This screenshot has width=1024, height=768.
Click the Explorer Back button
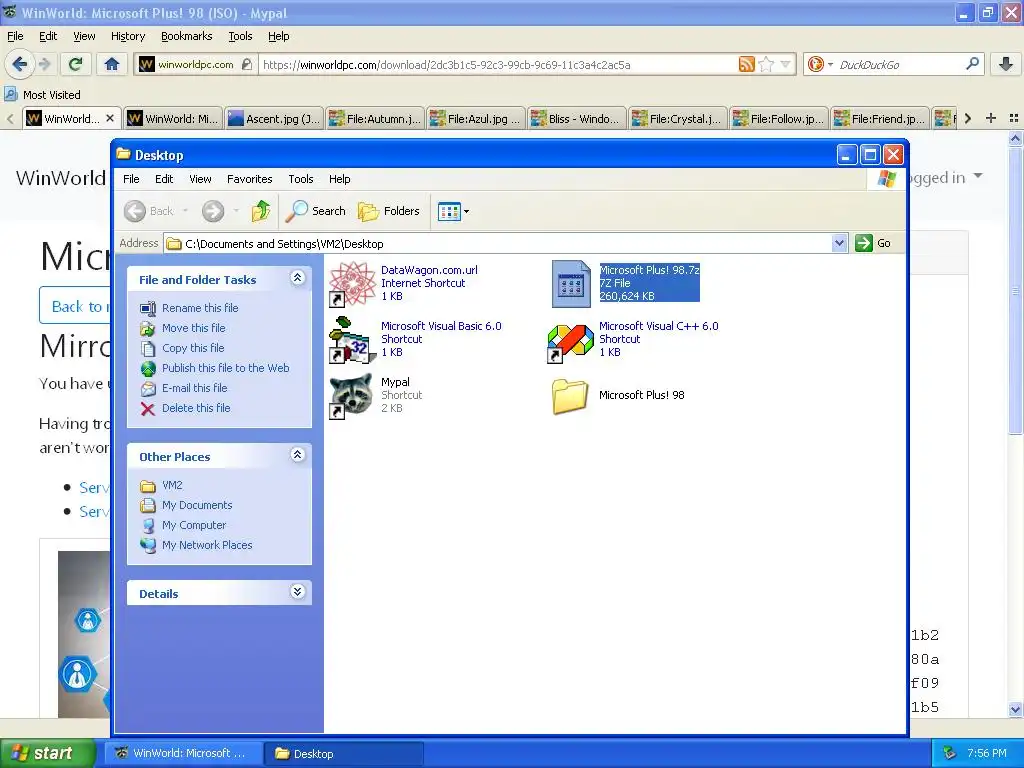(149, 211)
